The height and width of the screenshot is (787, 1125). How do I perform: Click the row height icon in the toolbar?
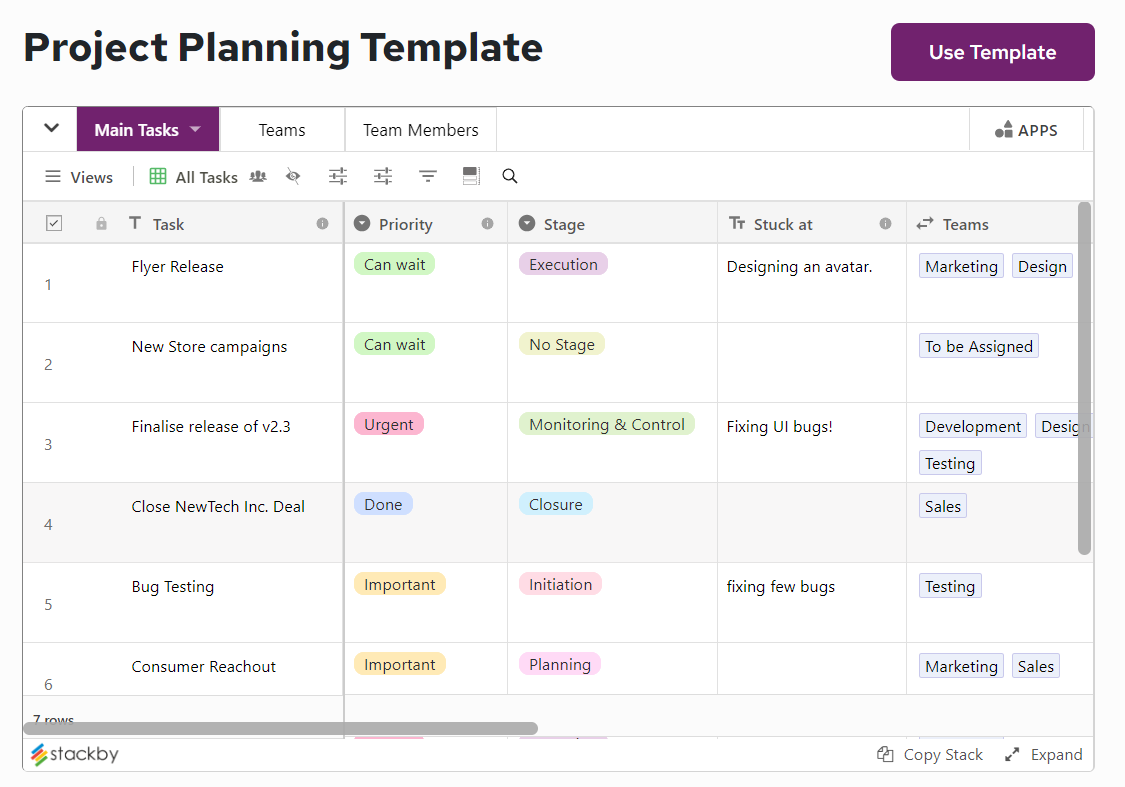pyautogui.click(x=470, y=176)
